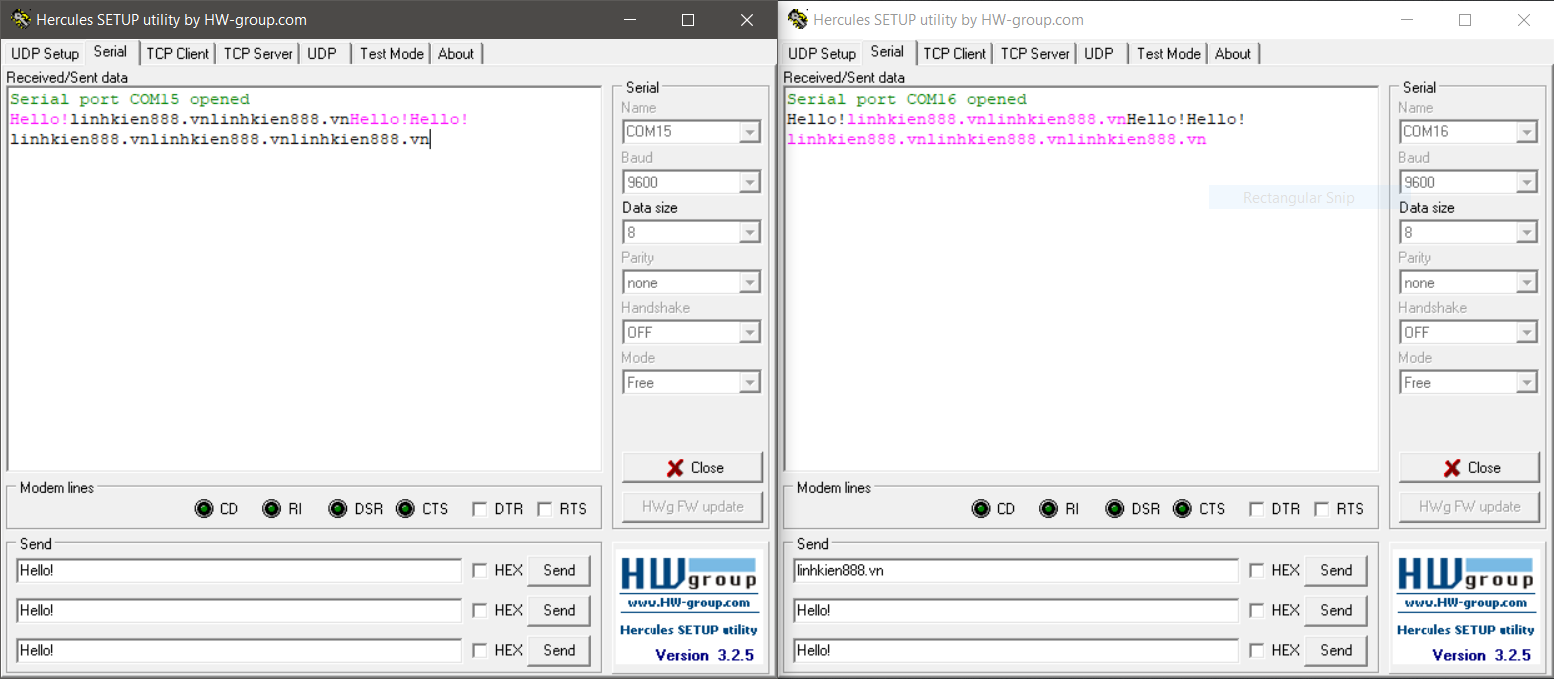Open the Test Mode tab in COM15 window
This screenshot has width=1554, height=679.
point(392,54)
